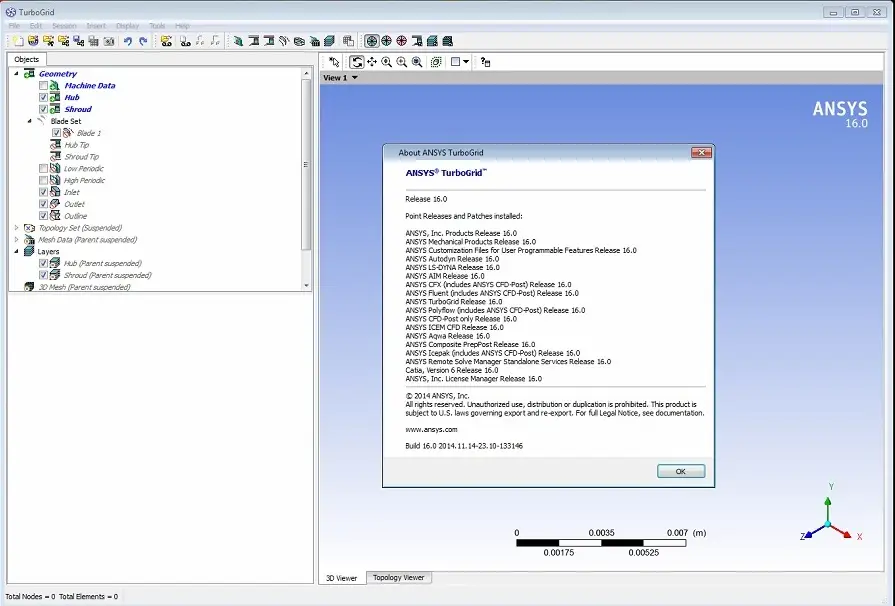This screenshot has width=895, height=606.
Task: Enable the High Periodic checkbox
Action: tap(43, 180)
